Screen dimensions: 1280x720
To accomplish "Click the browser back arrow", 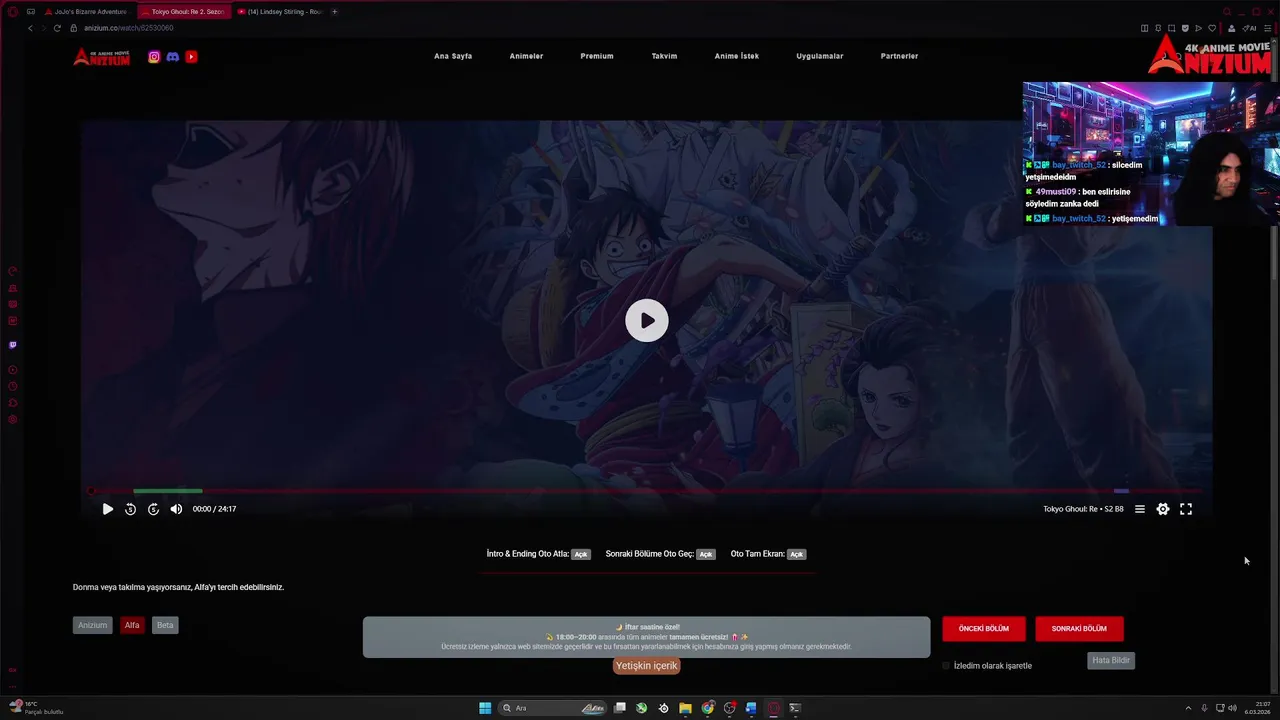I will [x=30, y=28].
